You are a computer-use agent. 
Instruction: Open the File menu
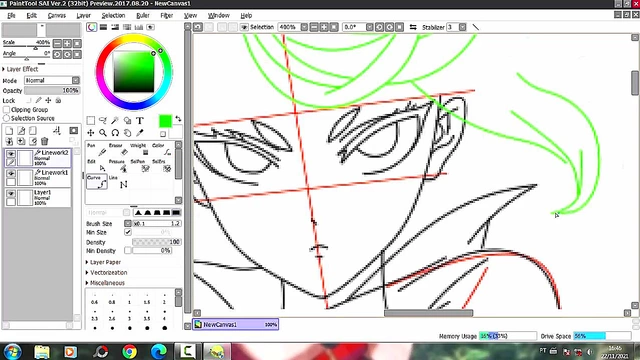[11, 15]
